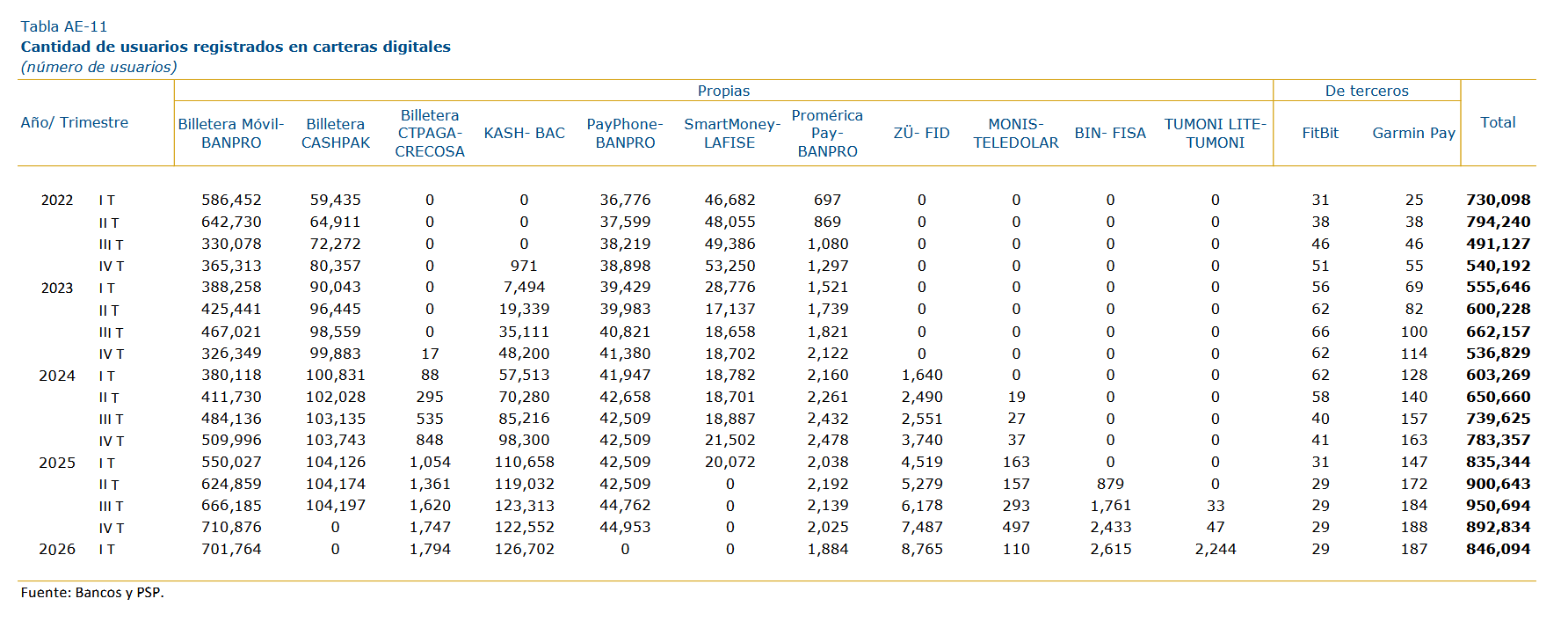Select 'Promérica Pay- BANPRO' column header
The width and height of the screenshot is (1568, 628).
(827, 133)
